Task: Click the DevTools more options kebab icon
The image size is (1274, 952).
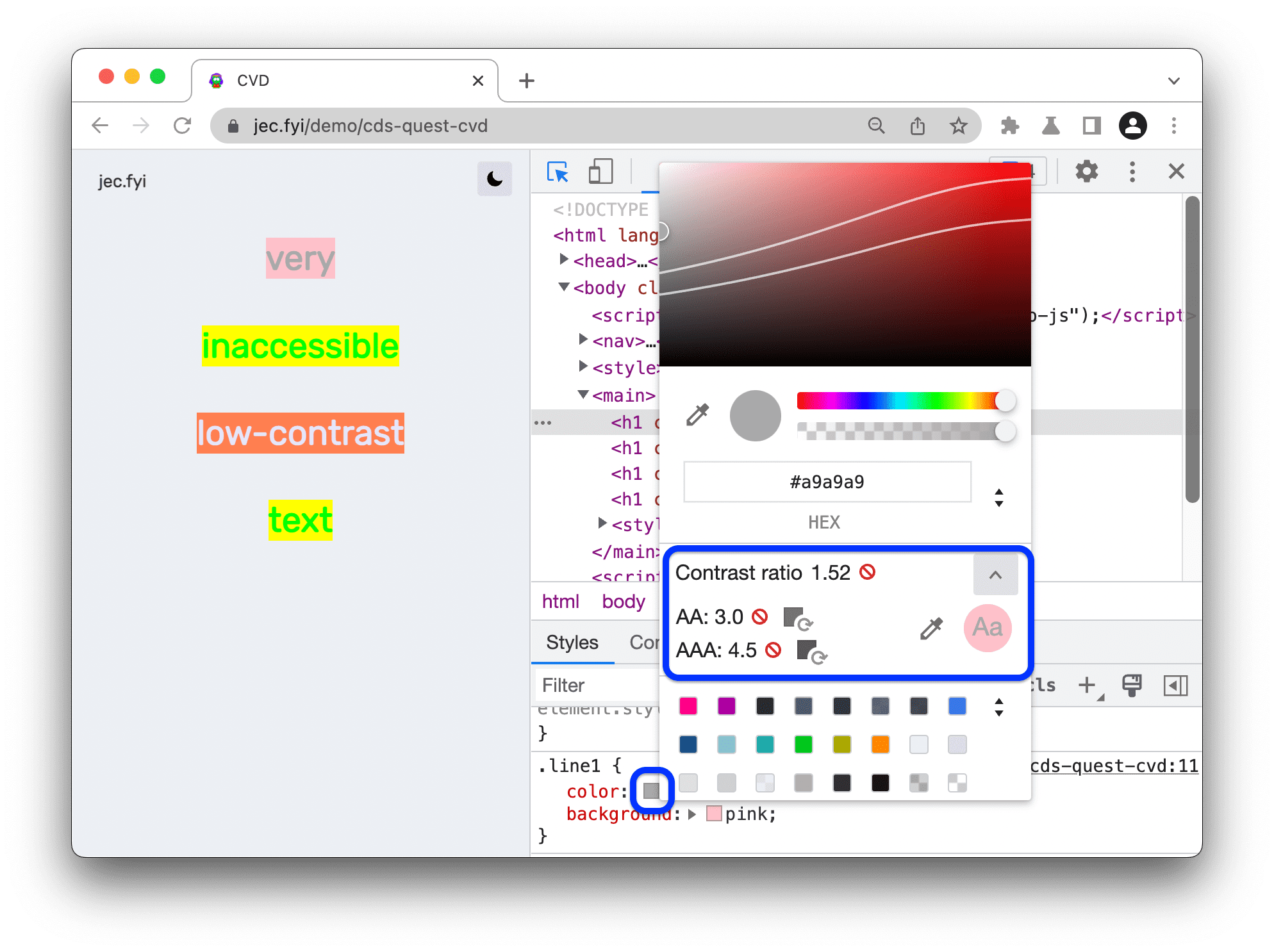Action: click(1130, 170)
